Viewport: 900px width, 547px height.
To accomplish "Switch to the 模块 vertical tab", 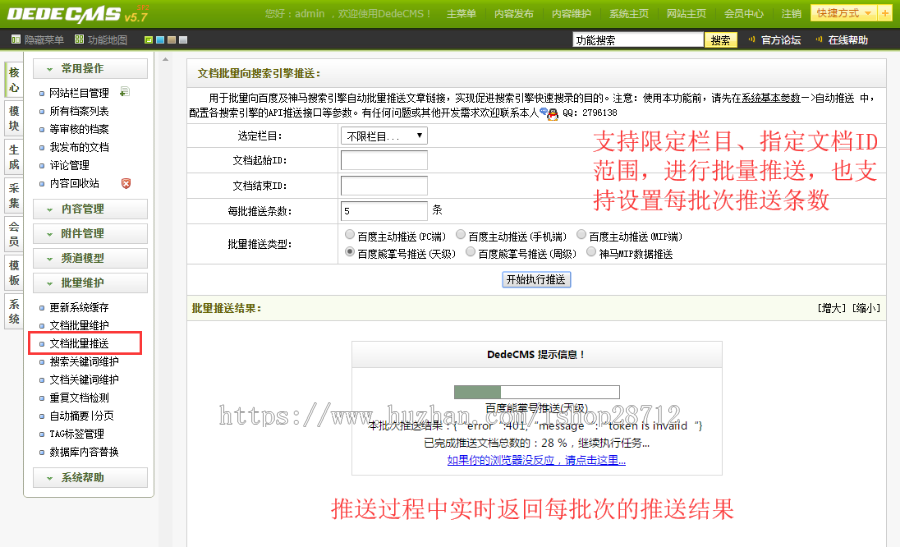I will [x=14, y=118].
